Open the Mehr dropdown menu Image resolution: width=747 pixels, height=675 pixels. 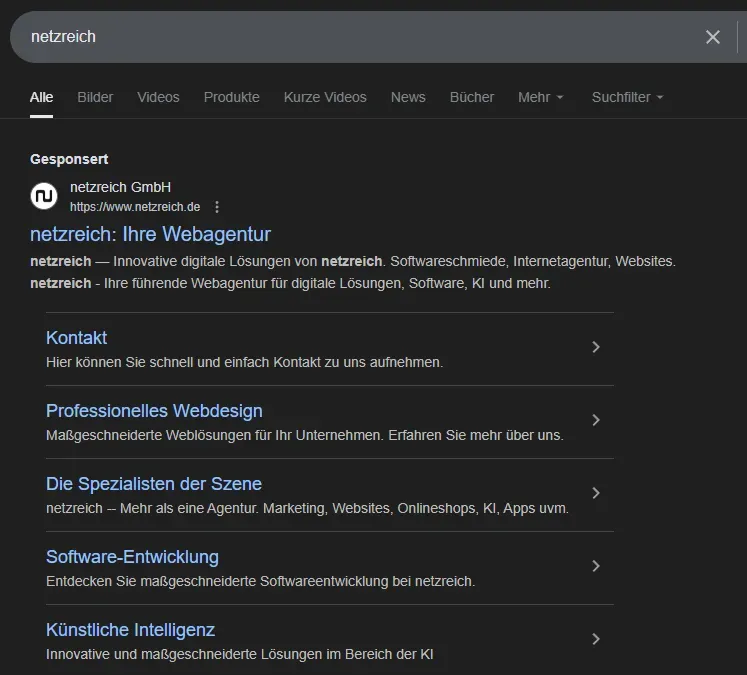(x=541, y=97)
